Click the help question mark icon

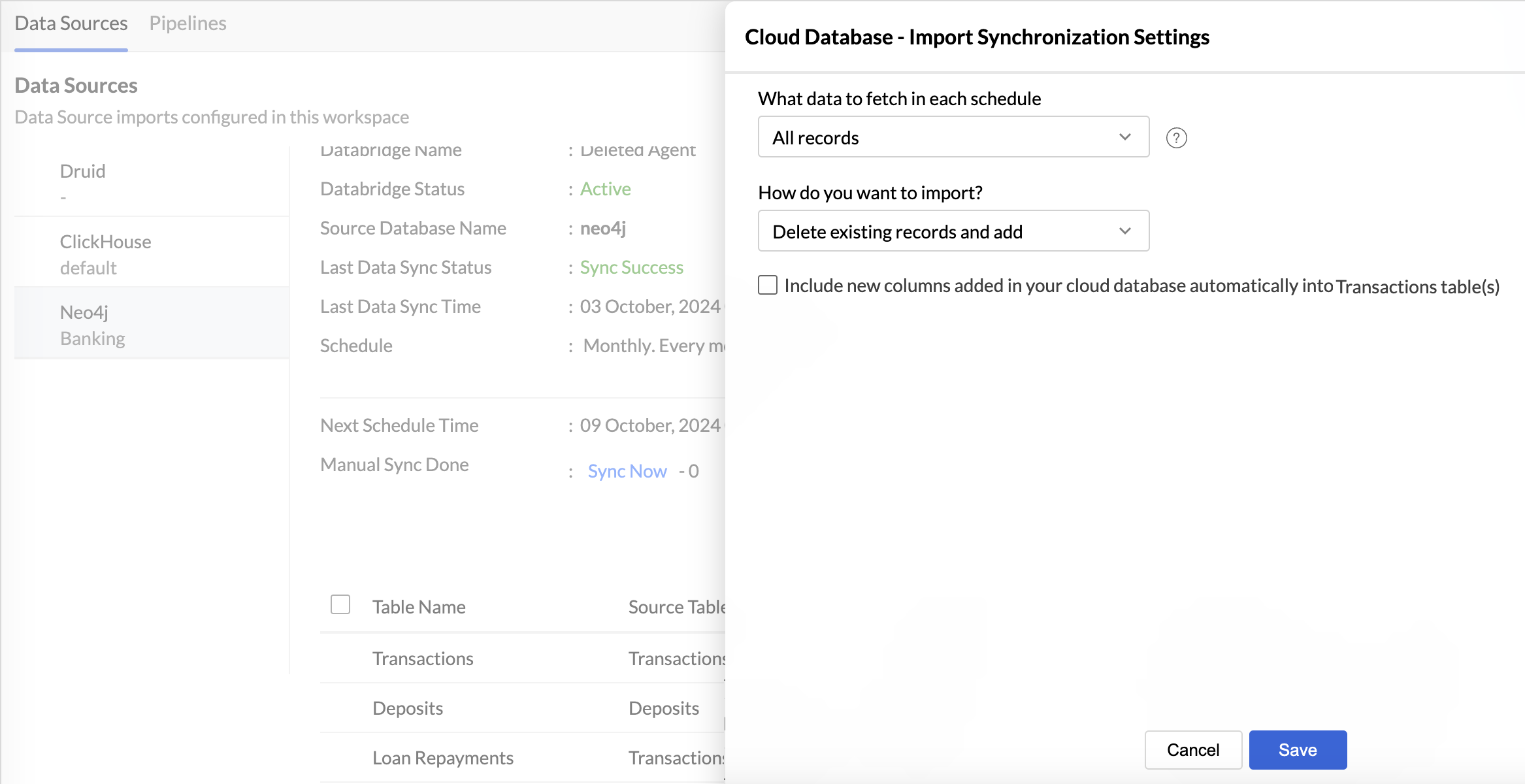click(1176, 138)
